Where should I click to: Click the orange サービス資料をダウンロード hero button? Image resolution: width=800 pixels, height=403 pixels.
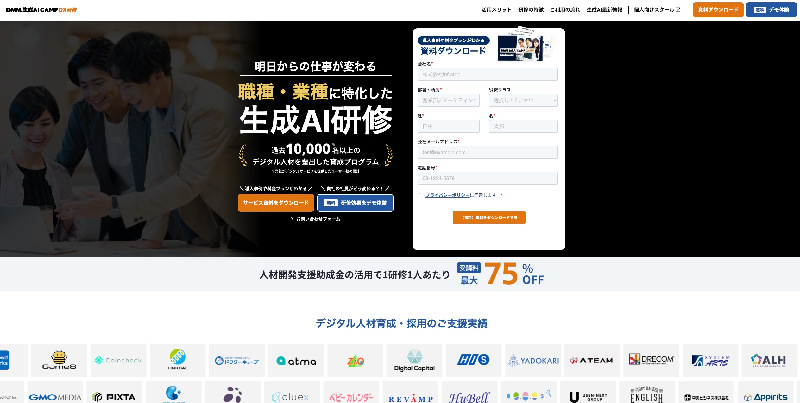point(274,202)
